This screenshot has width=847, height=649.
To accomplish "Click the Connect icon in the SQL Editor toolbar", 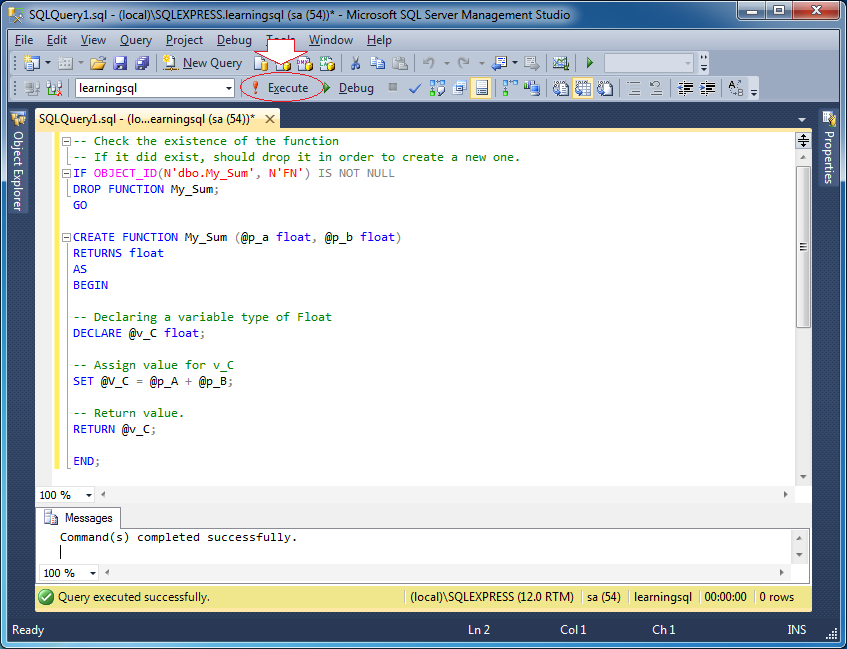I will pyautogui.click(x=32, y=88).
